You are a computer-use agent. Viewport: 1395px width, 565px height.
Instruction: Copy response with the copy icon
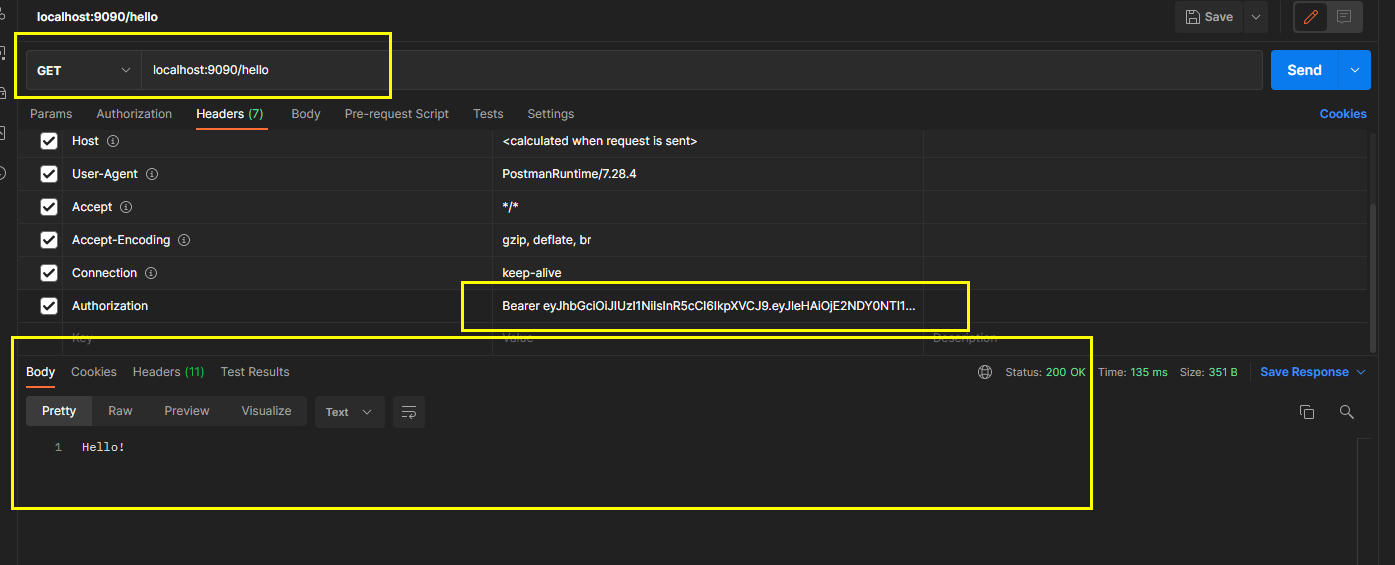pos(1306,412)
